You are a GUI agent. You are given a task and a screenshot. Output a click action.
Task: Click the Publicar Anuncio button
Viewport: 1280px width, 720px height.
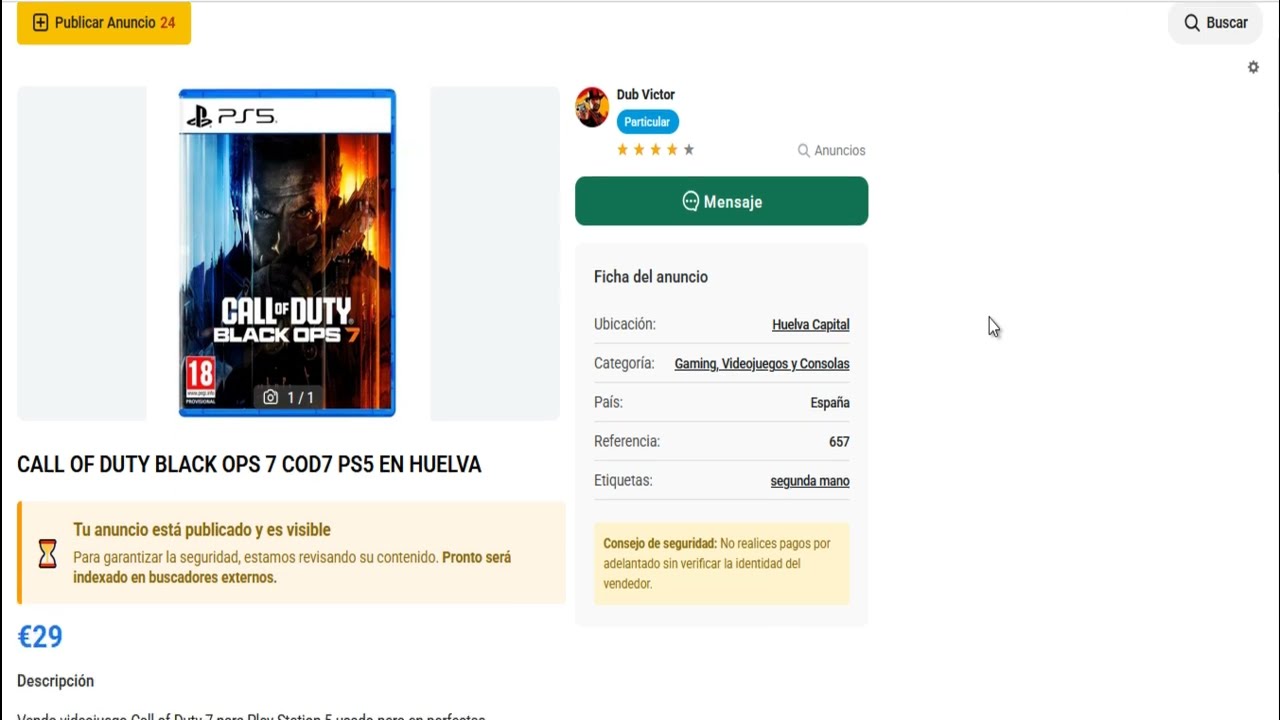tap(104, 22)
